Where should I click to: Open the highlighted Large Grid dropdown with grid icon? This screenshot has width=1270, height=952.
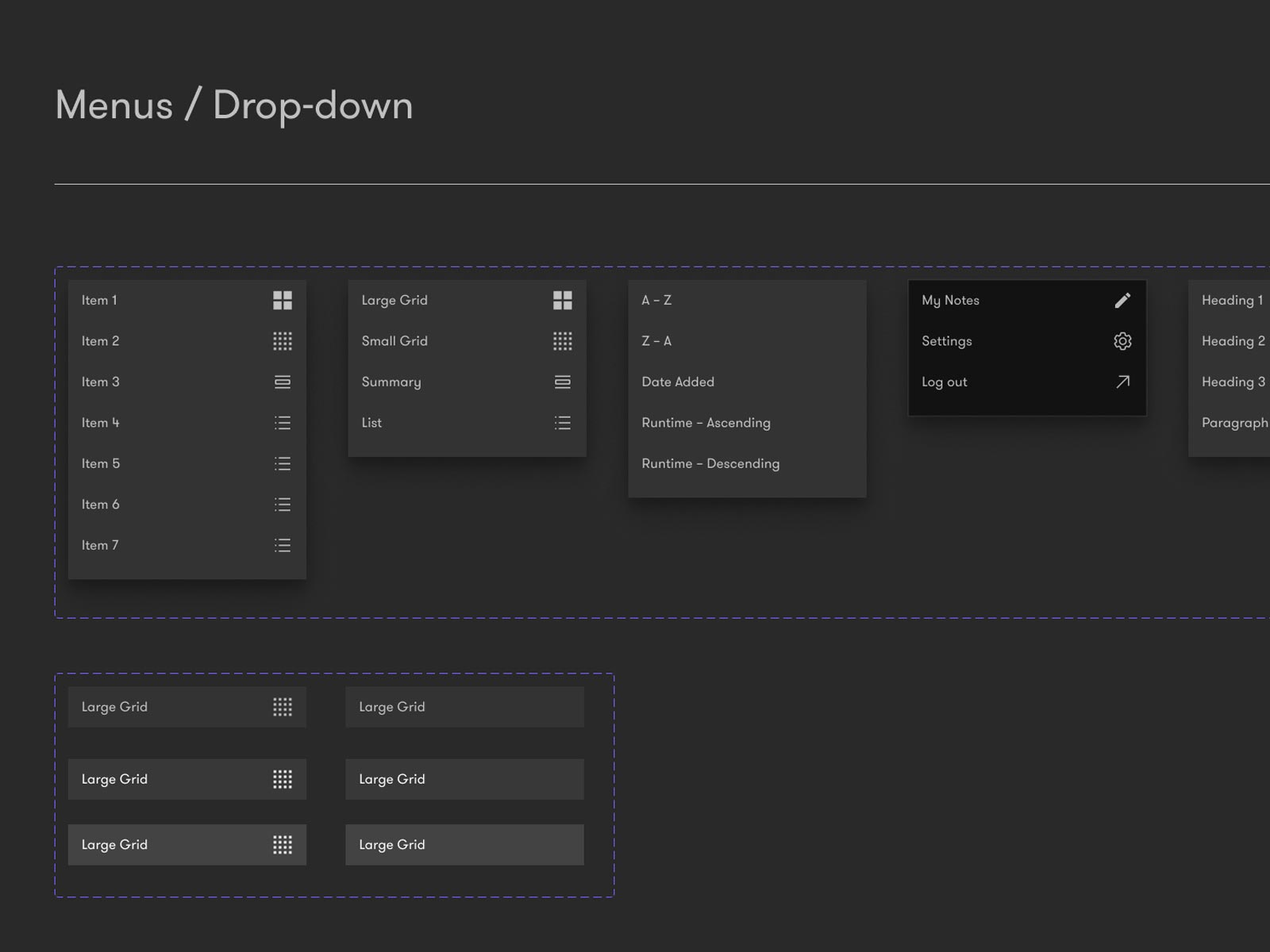click(x=187, y=845)
